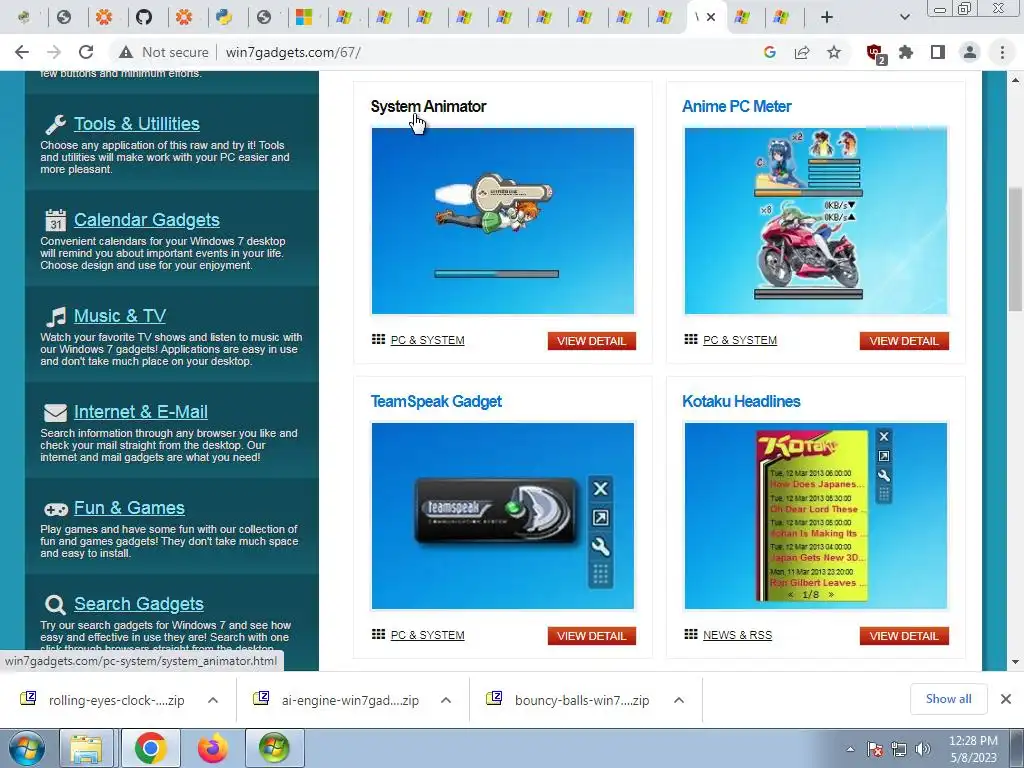Screen dimensions: 1024x768
Task: Open the uBlock extension icon
Action: pyautogui.click(x=874, y=53)
